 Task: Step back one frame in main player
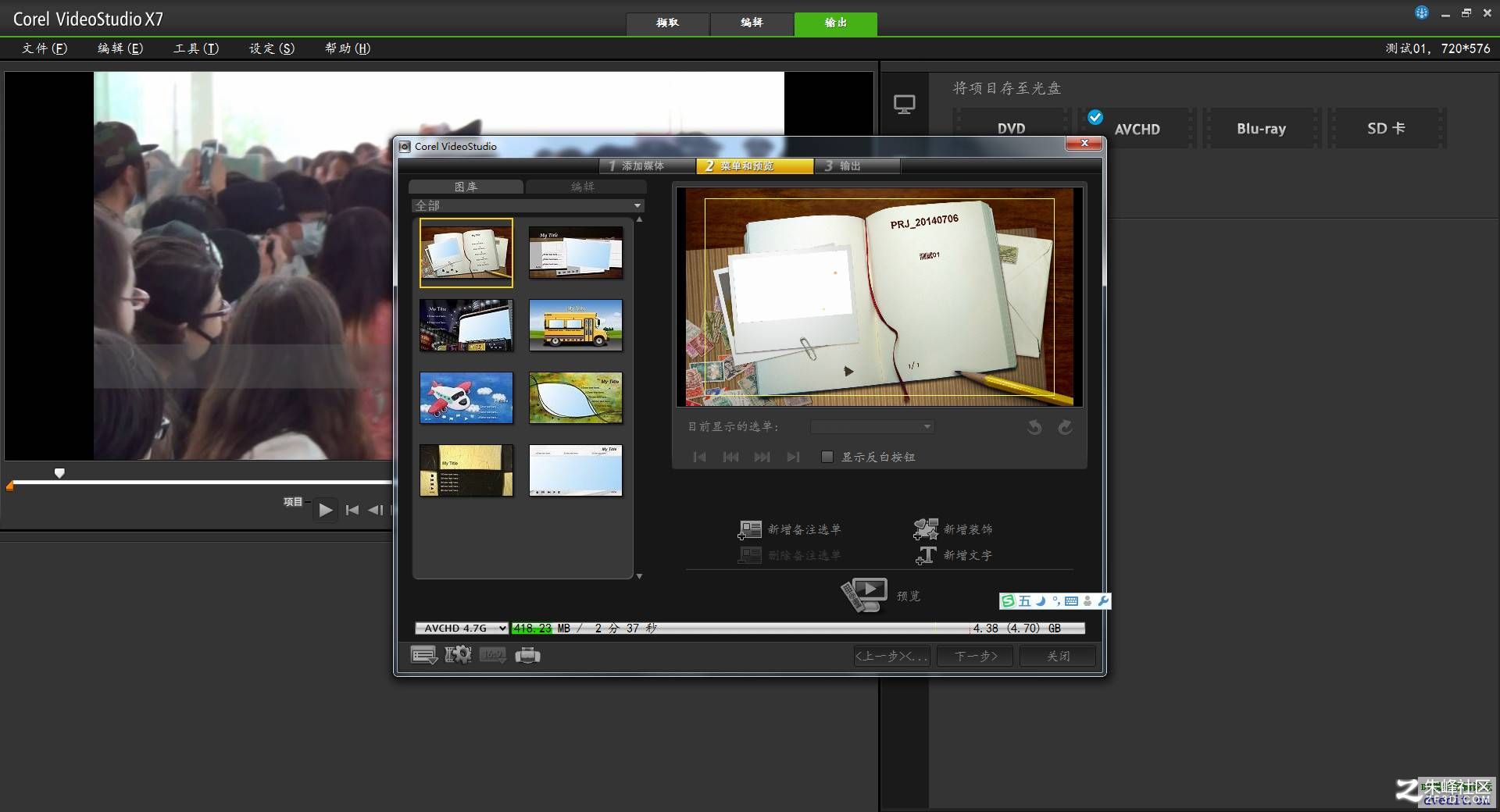tap(376, 511)
